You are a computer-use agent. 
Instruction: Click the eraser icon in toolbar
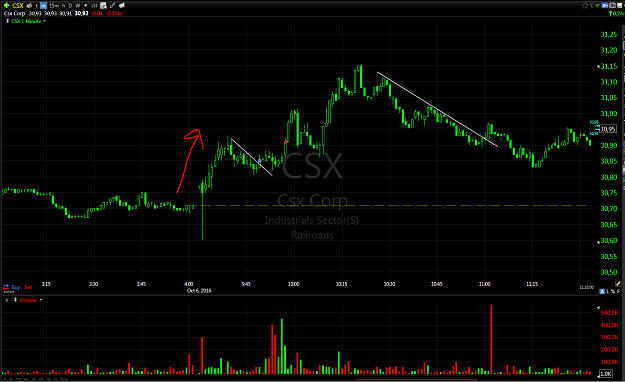click(x=122, y=5)
